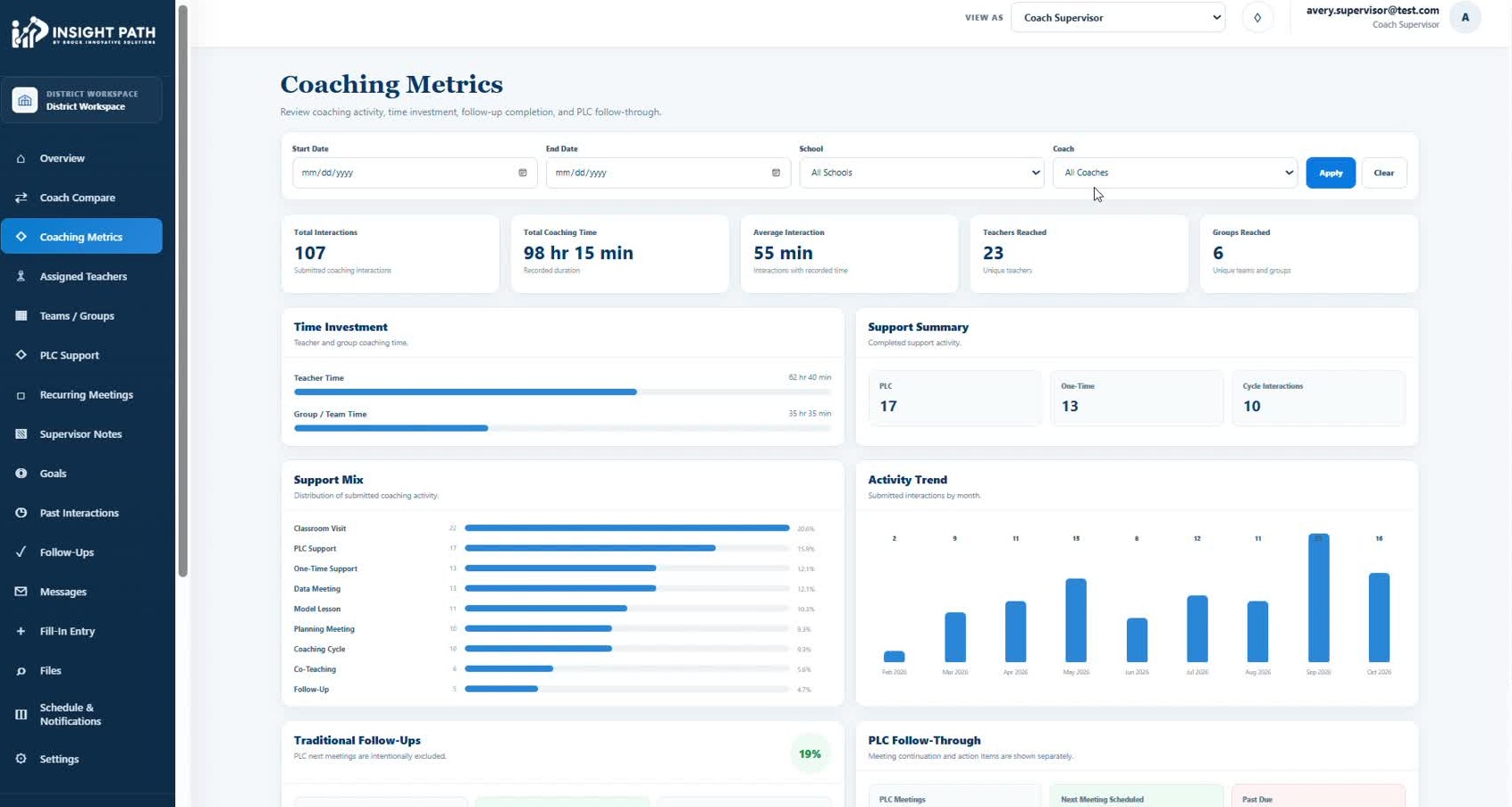This screenshot has height=807, width=1512.
Task: Navigate to Past Interactions
Action: 81,513
